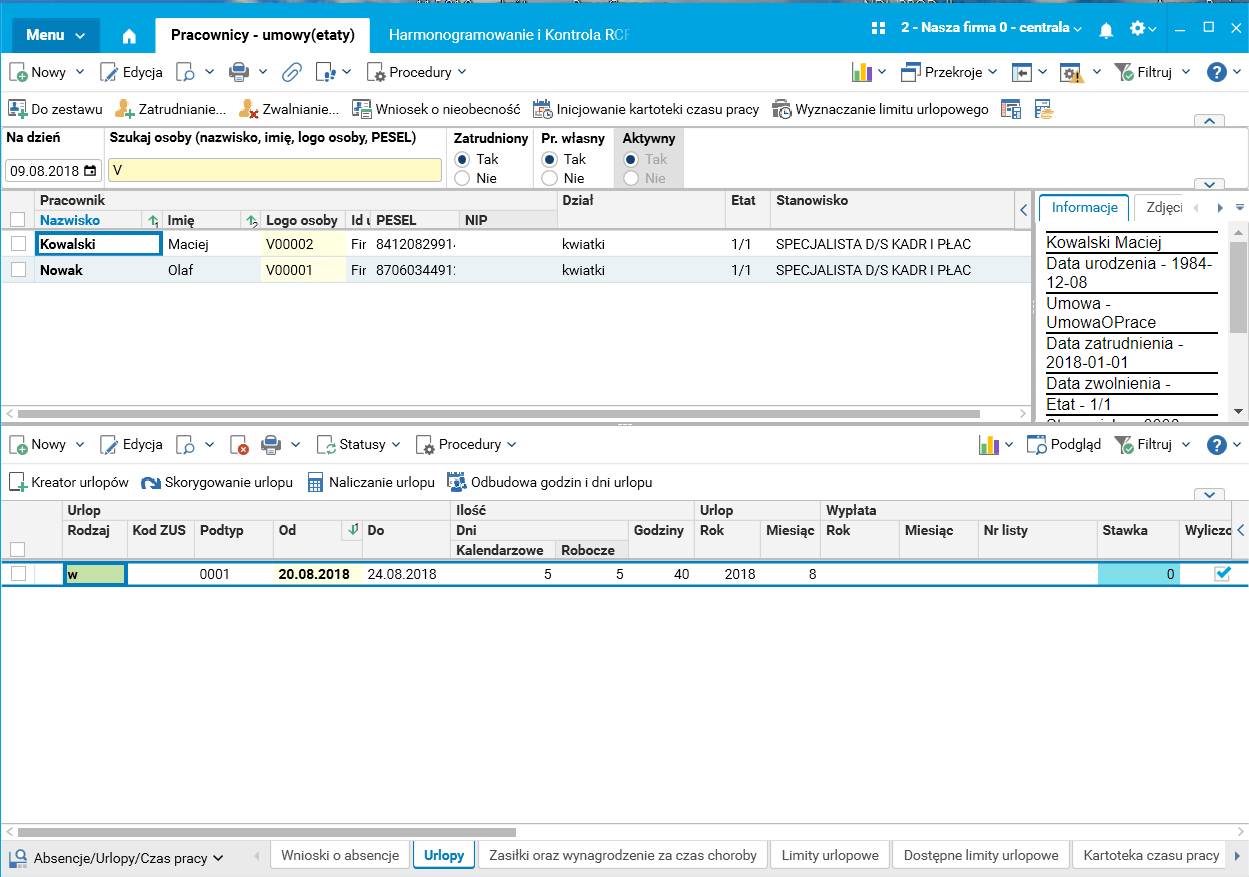This screenshot has height=877, width=1249.
Task: Check the Kowalski row checkbox
Action: point(18,243)
